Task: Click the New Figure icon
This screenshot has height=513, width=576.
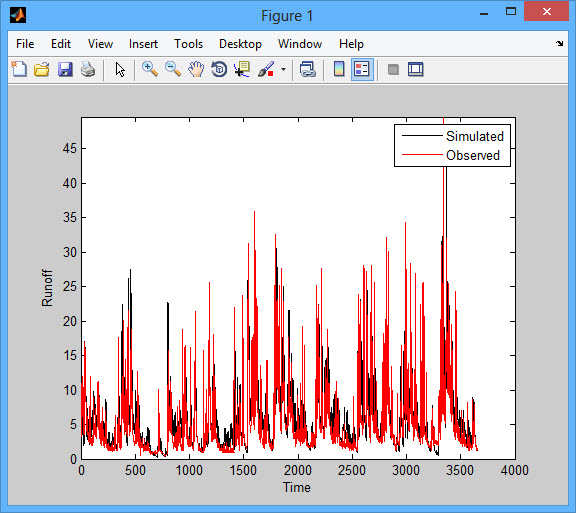Action: pos(19,69)
